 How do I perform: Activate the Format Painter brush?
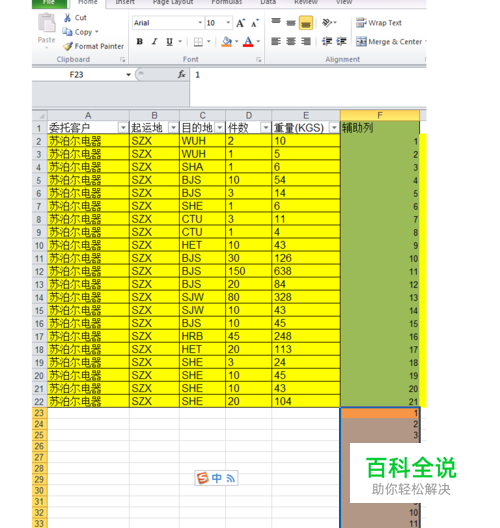pos(68,46)
